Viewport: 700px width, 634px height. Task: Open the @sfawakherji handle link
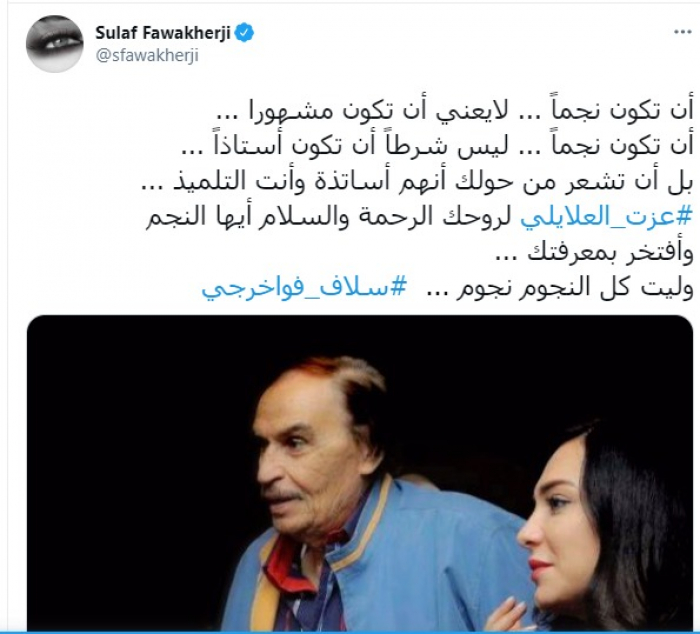coord(147,56)
